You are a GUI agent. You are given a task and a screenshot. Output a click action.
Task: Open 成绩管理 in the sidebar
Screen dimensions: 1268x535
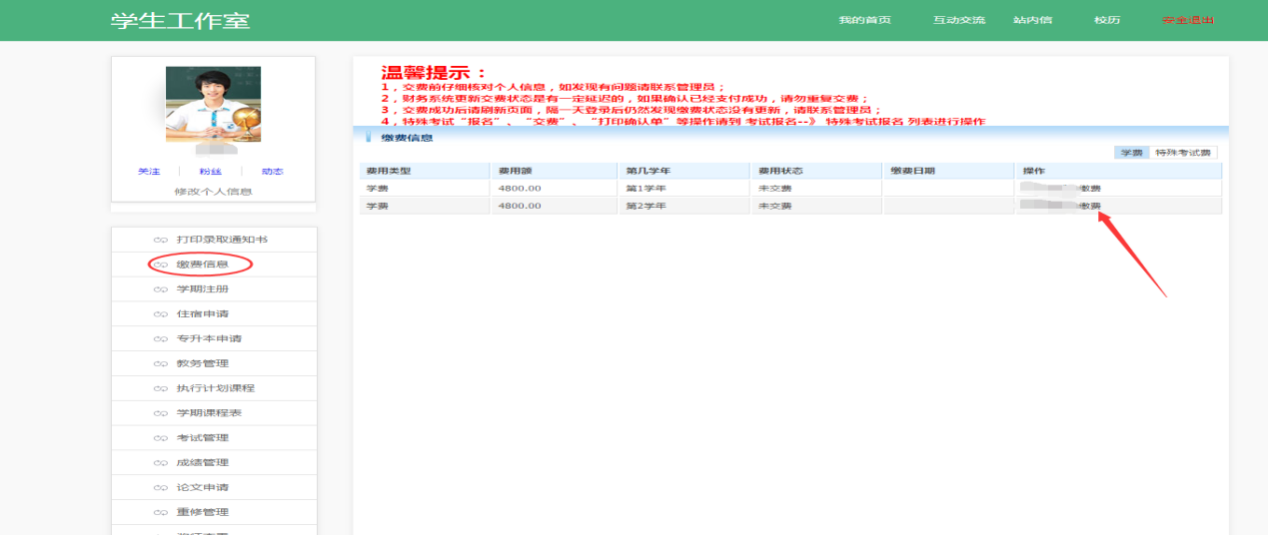click(203, 462)
